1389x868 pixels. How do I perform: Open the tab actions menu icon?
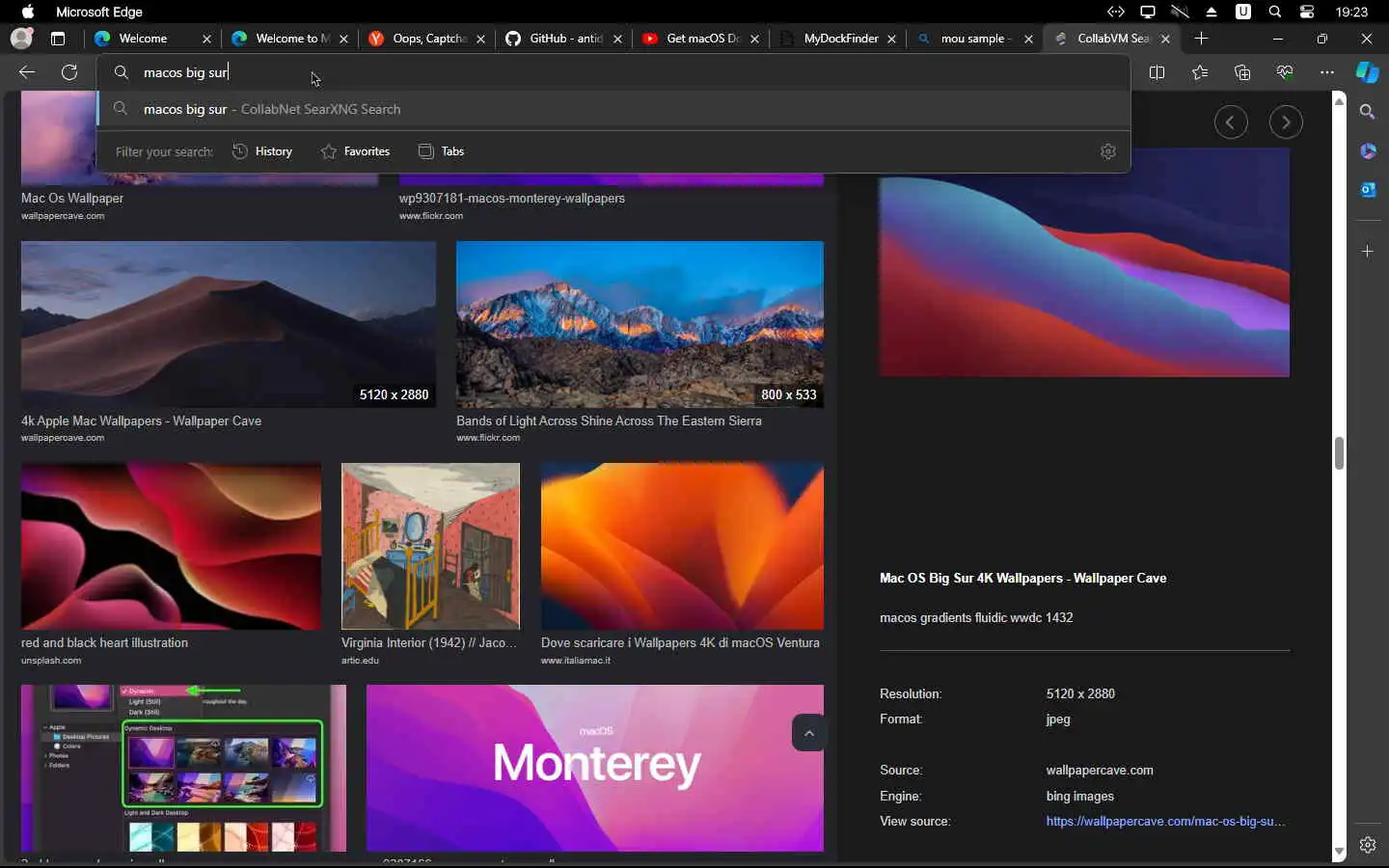tap(58, 39)
